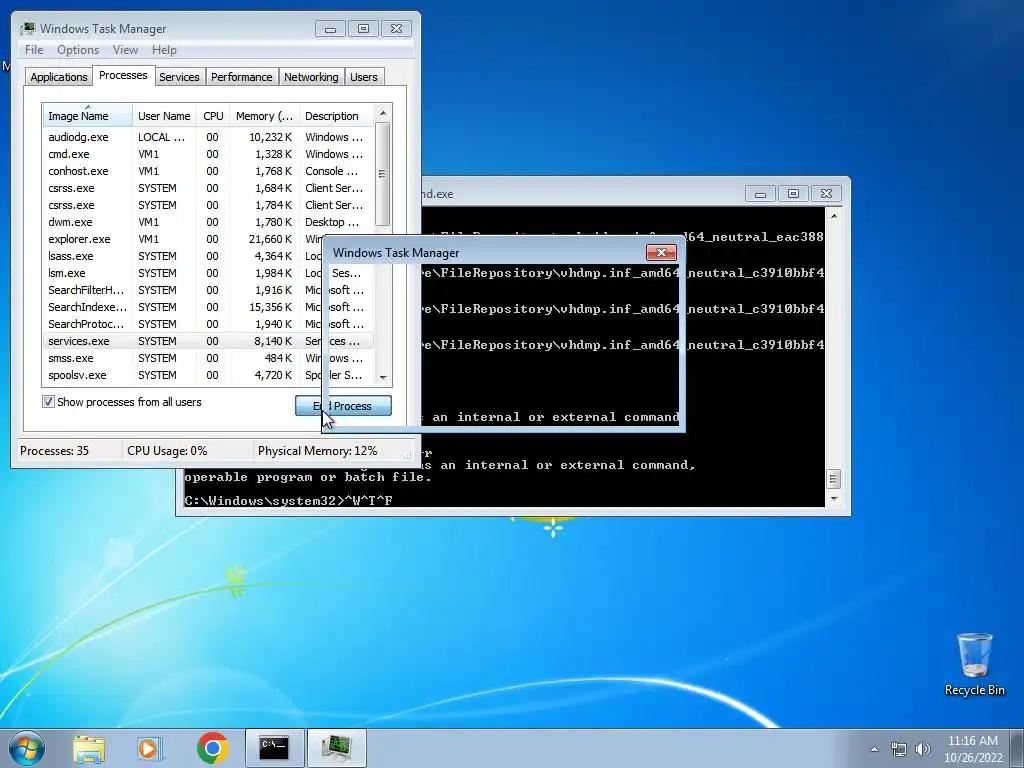Viewport: 1024px width, 768px height.
Task: Open the File menu
Action: pos(34,50)
